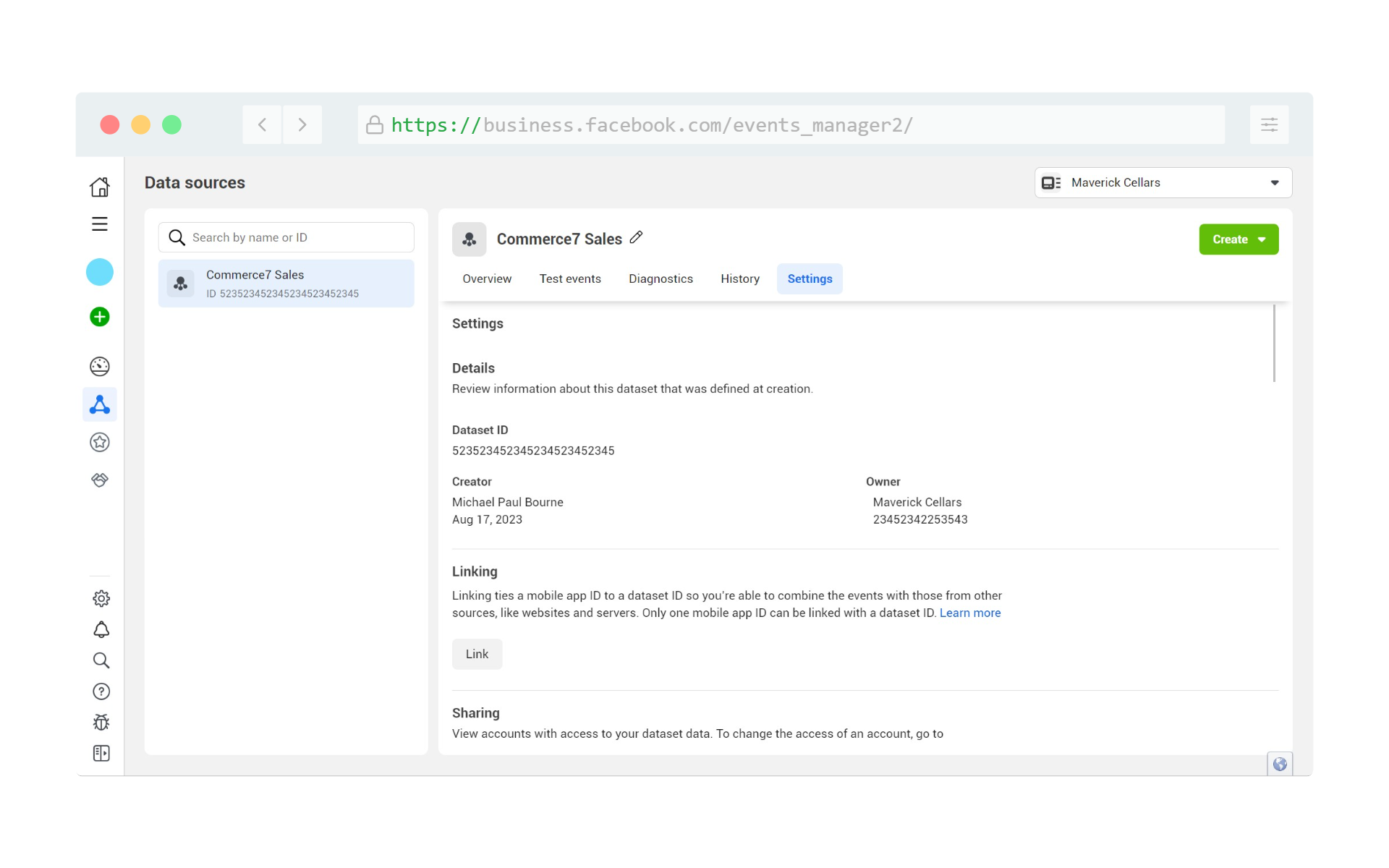This screenshot has height=868, width=1389.
Task: Open the bell notifications icon
Action: tap(101, 629)
